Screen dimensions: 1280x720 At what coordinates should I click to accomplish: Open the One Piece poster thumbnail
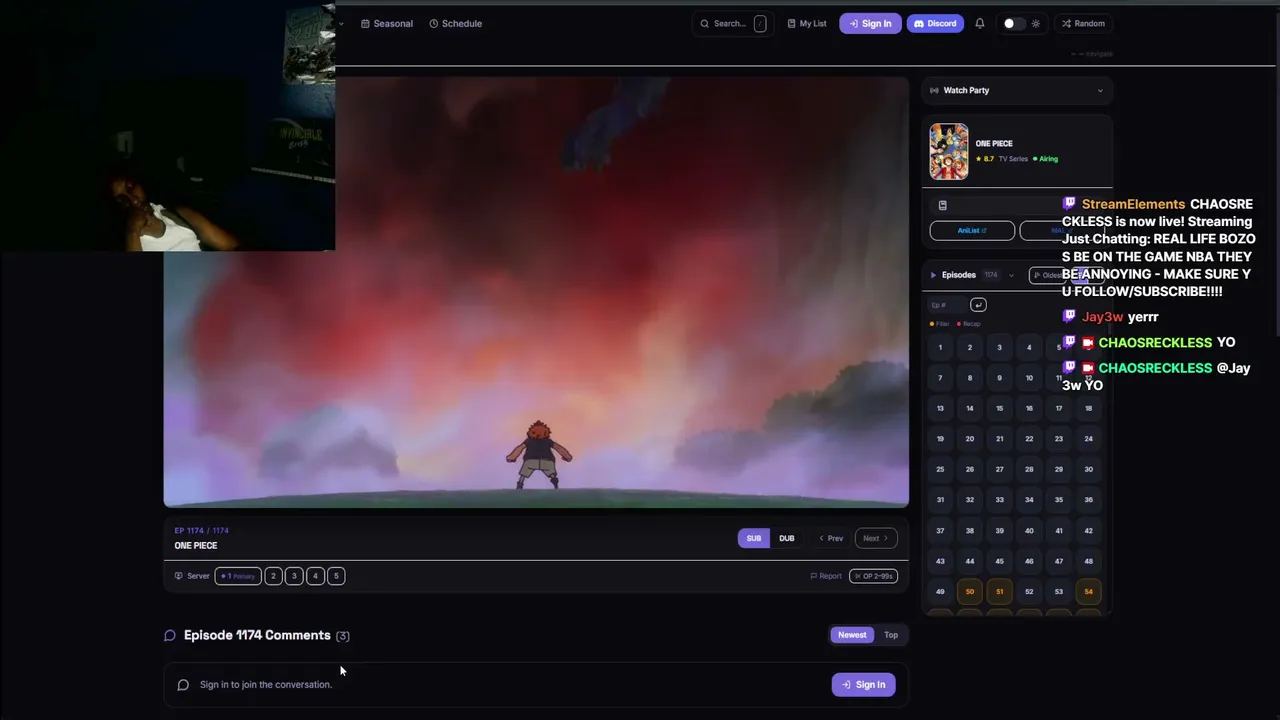[x=949, y=152]
